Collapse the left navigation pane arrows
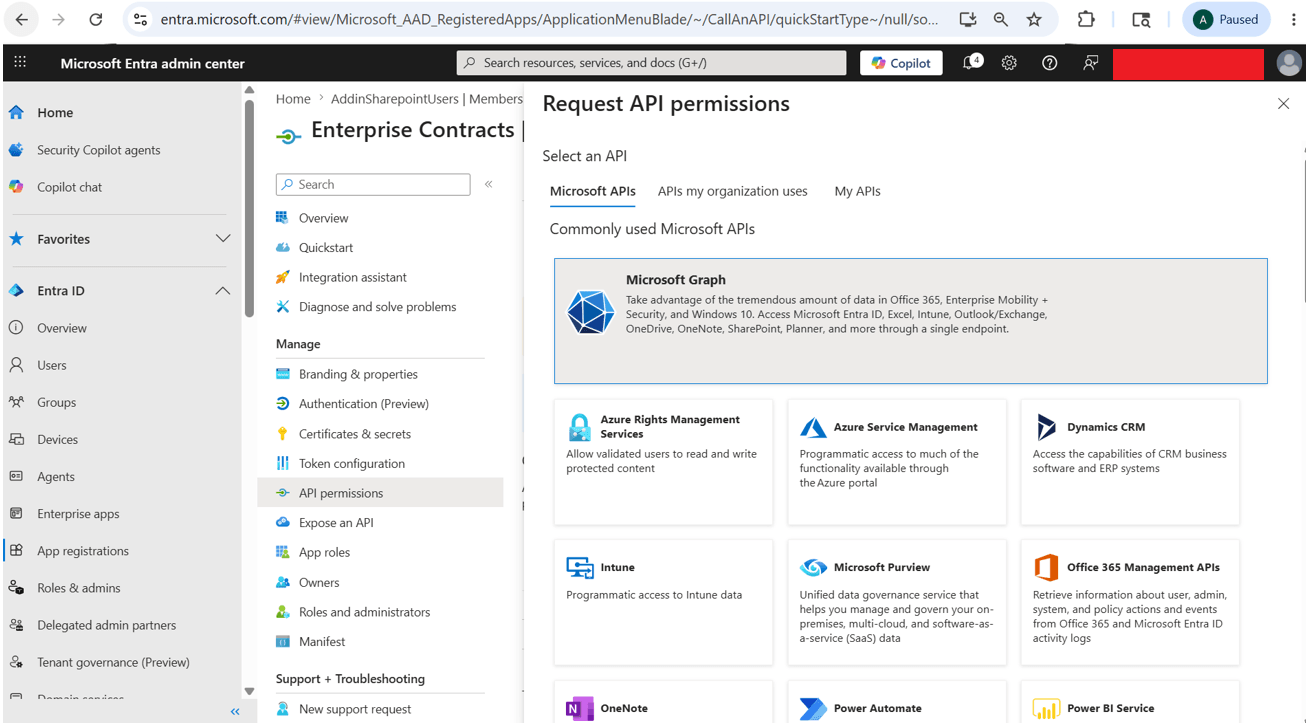Image resolution: width=1309 pixels, height=727 pixels. pyautogui.click(x=235, y=712)
